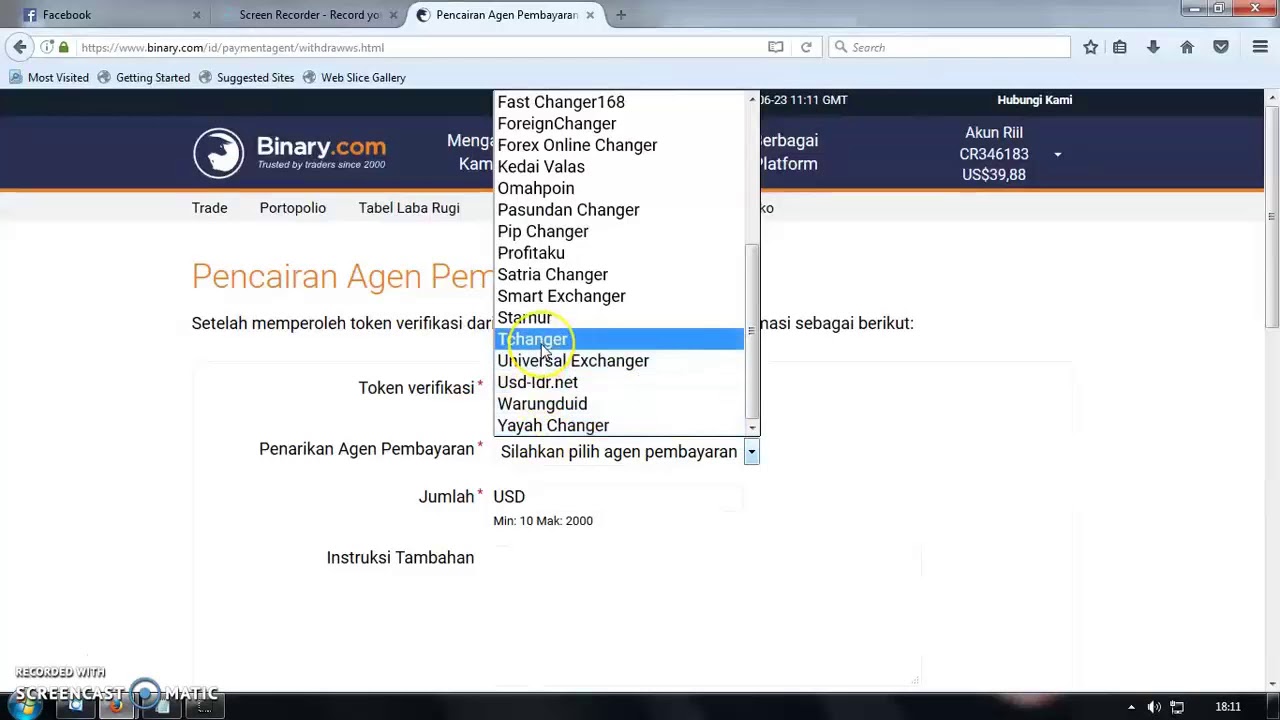
Task: Select Profitaku option
Action: pos(620,253)
